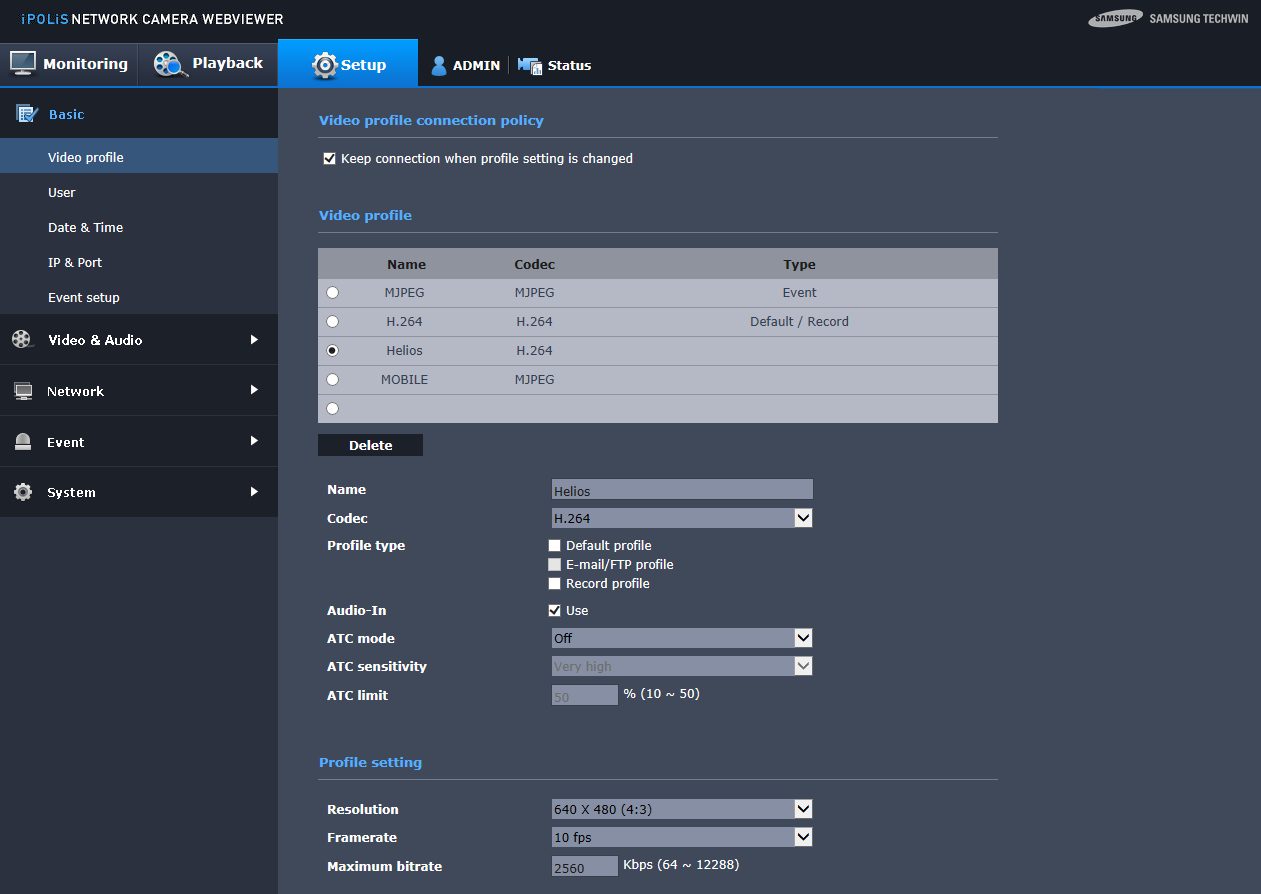Image resolution: width=1261 pixels, height=894 pixels.
Task: Open the Codec dropdown
Action: click(x=682, y=518)
